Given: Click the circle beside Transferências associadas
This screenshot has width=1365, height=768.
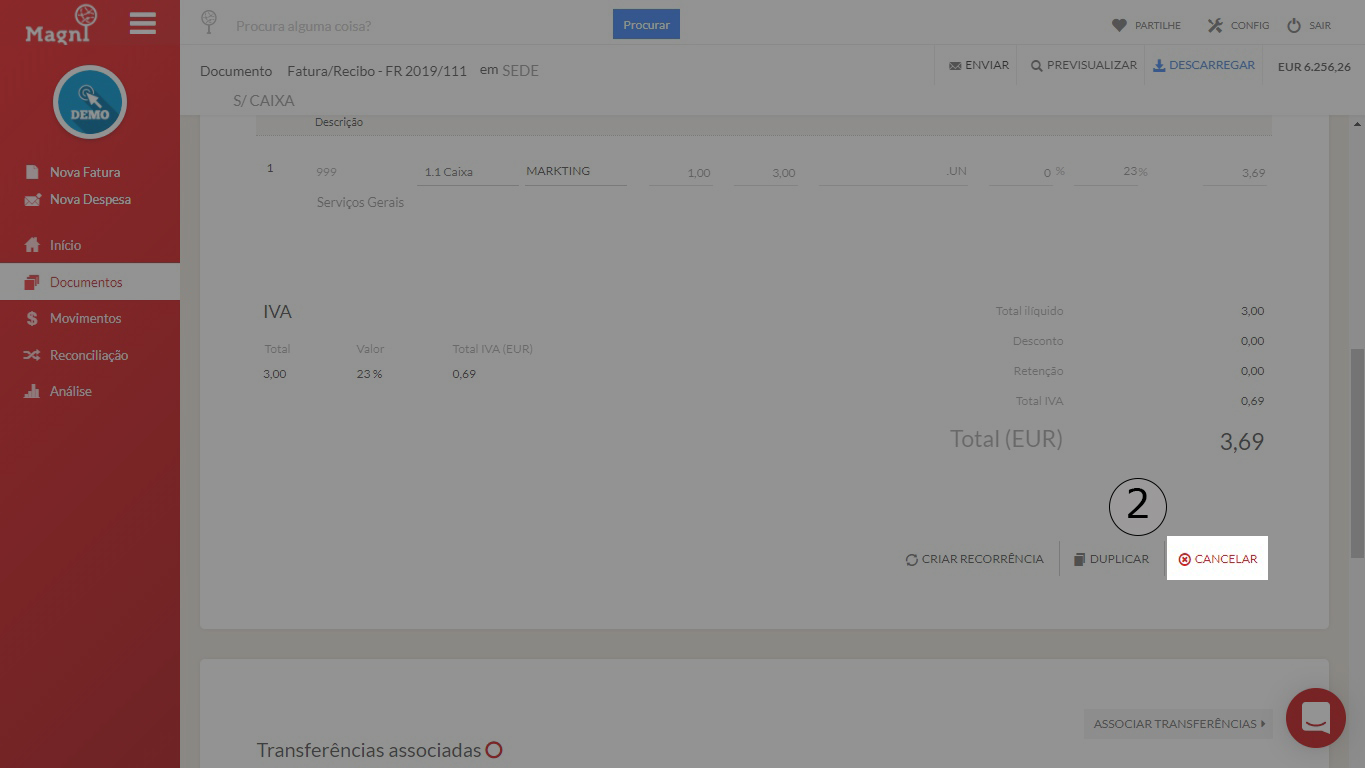Looking at the screenshot, I should pos(493,749).
